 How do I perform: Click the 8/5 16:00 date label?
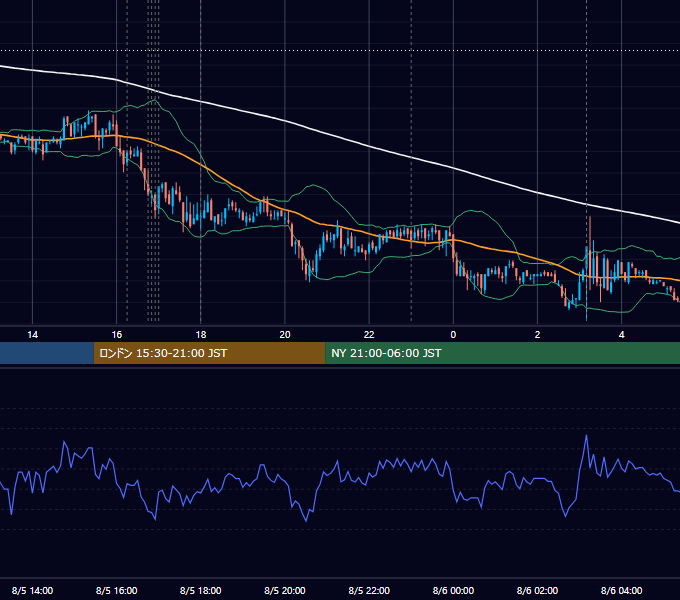pyautogui.click(x=117, y=590)
